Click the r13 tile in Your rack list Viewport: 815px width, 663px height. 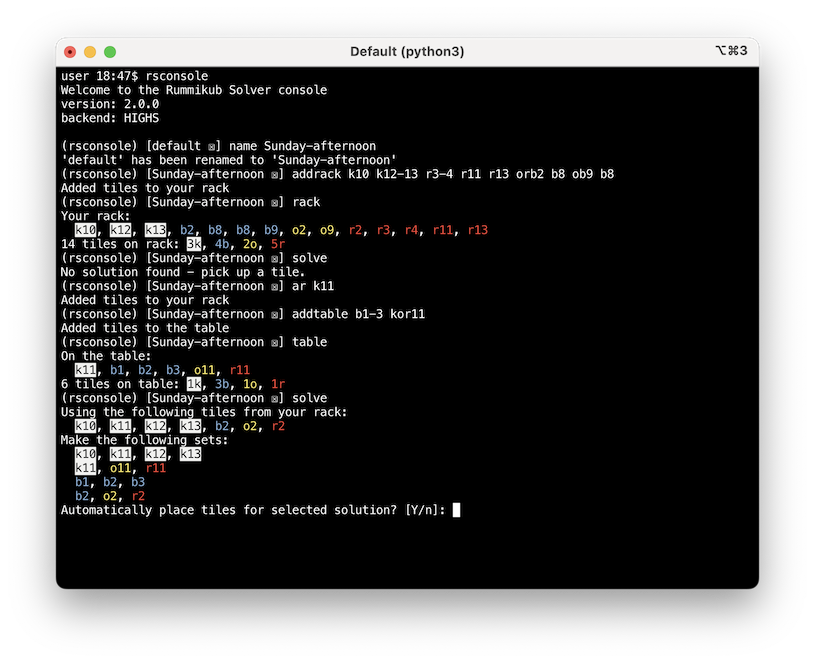[478, 230]
